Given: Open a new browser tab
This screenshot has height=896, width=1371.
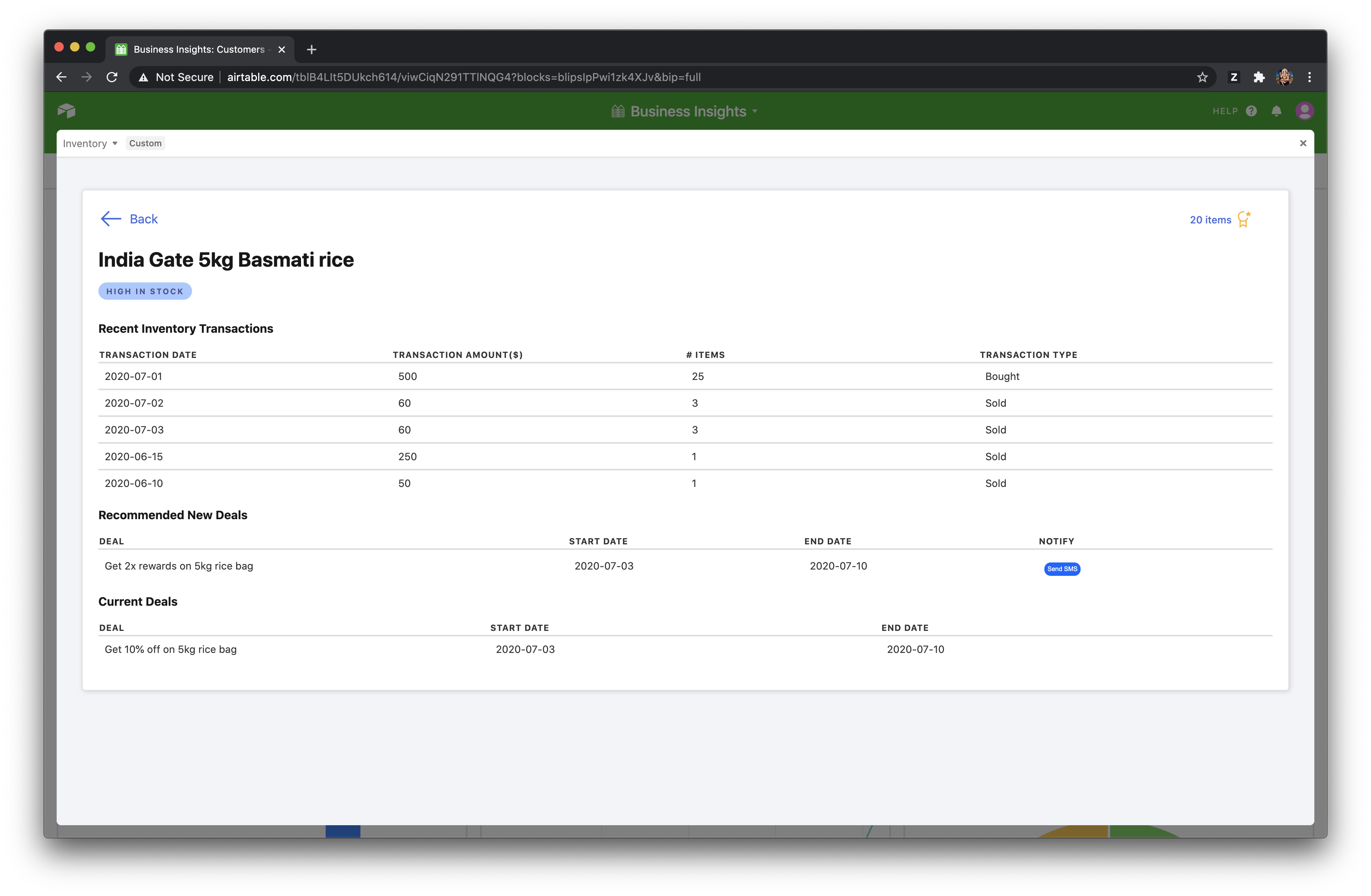Looking at the screenshot, I should coord(312,50).
